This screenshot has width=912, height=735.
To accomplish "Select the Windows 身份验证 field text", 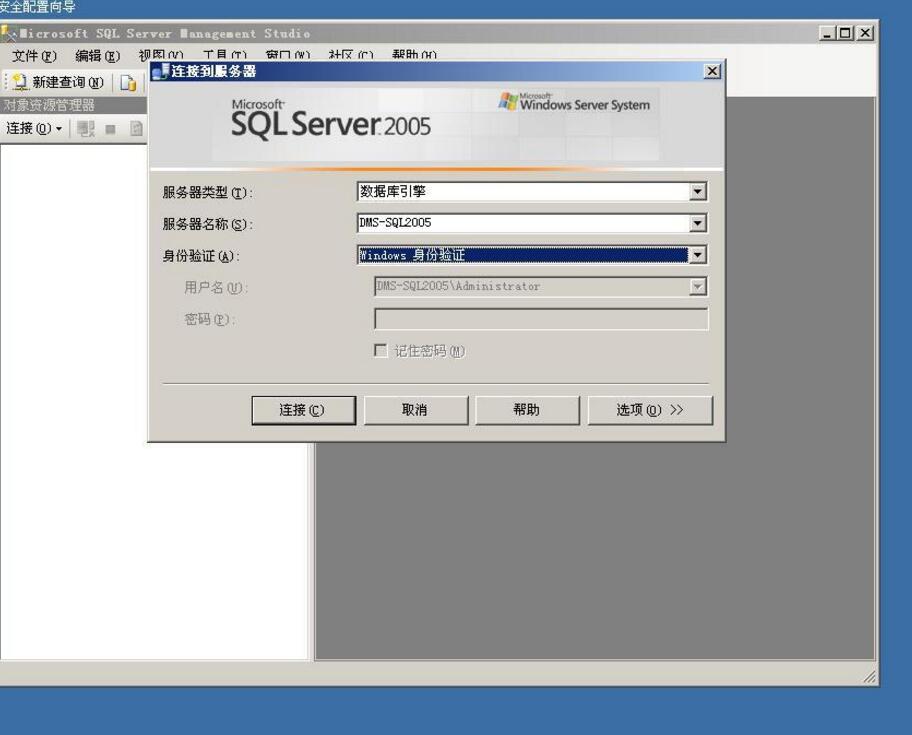I will (x=412, y=255).
